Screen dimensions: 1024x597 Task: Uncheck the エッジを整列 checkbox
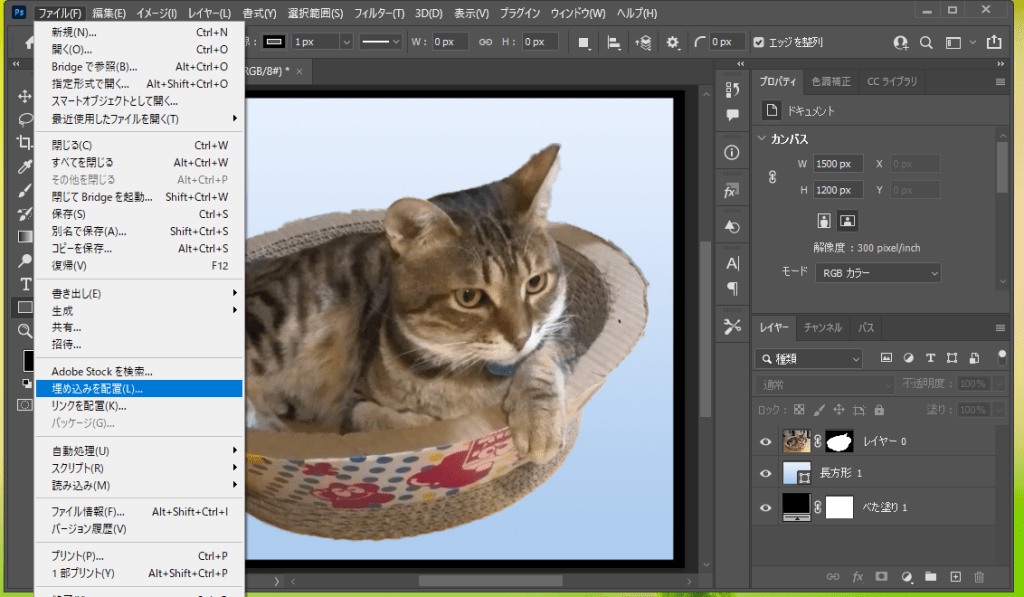[x=759, y=42]
